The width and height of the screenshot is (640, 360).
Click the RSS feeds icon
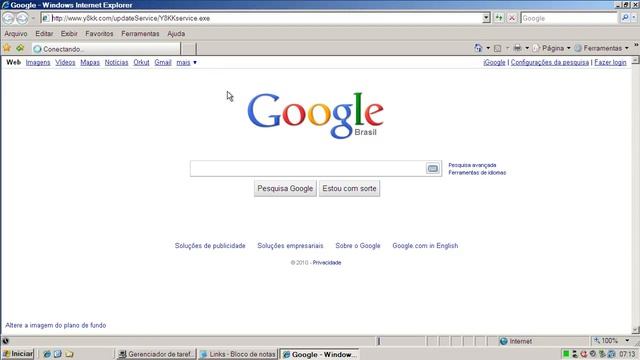point(498,48)
